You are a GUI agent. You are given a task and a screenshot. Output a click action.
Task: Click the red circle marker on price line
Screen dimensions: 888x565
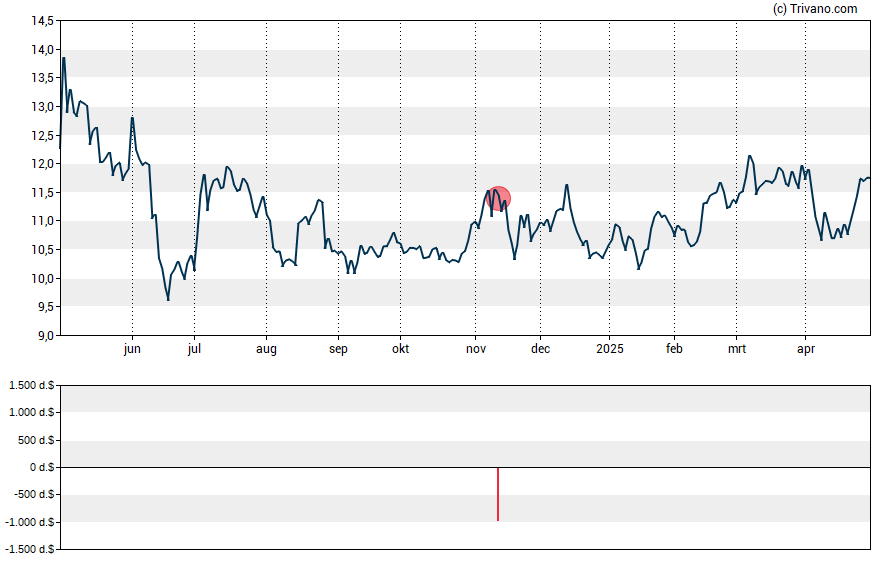498,198
